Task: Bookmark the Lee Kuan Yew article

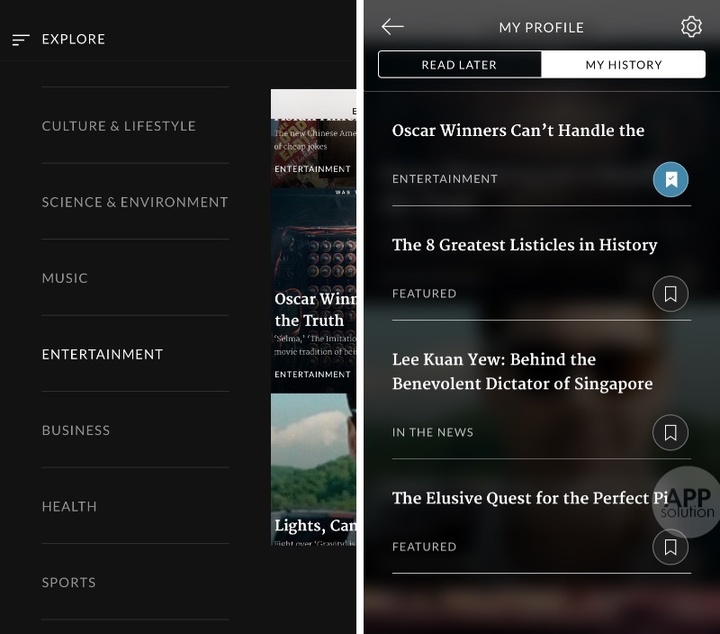Action: 670,433
